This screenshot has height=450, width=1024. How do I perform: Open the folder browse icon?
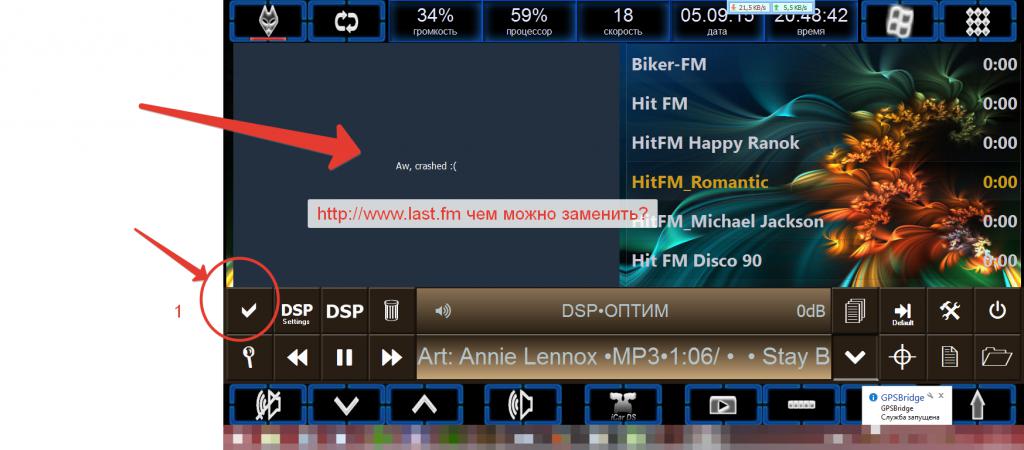(x=998, y=357)
